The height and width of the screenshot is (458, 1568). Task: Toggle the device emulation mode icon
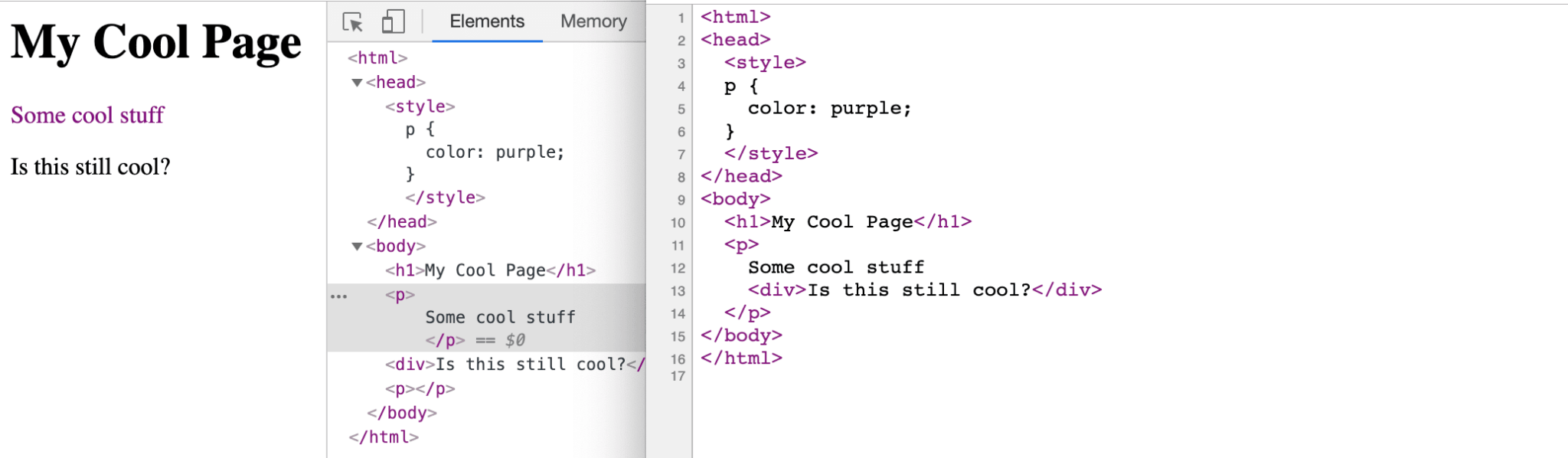click(392, 22)
